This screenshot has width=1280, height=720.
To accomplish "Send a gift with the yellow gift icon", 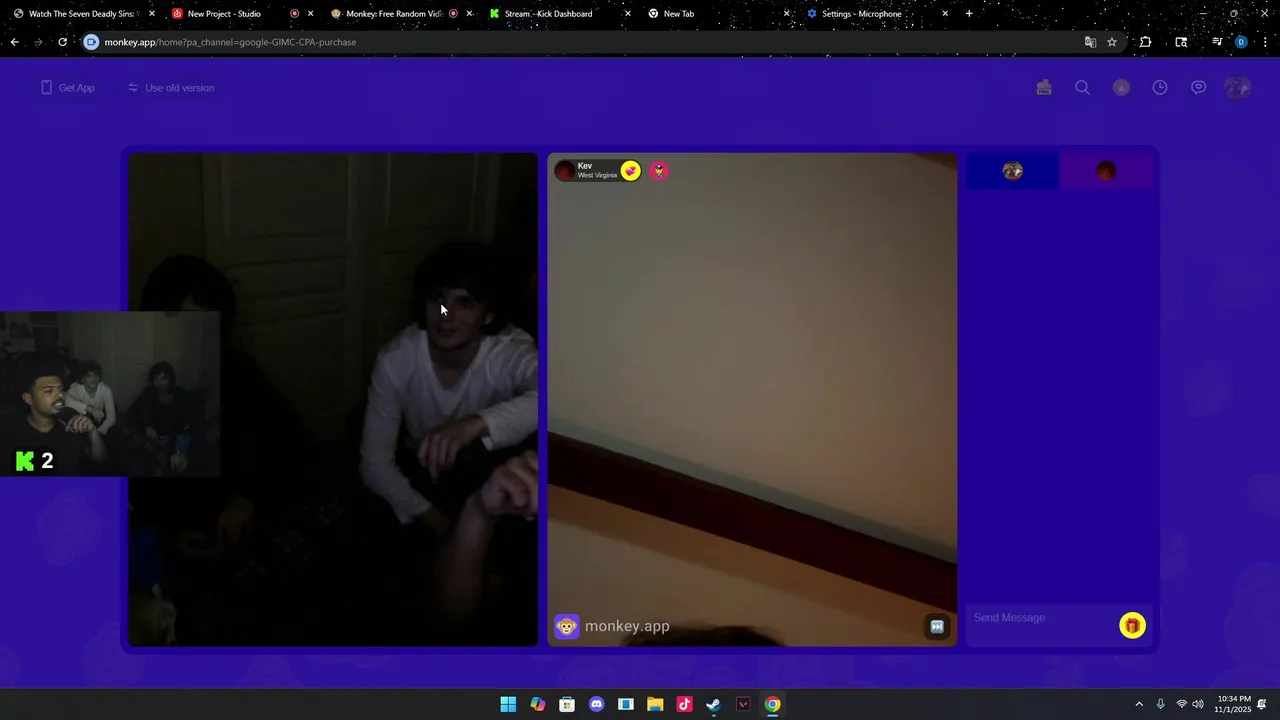I will tap(1132, 626).
